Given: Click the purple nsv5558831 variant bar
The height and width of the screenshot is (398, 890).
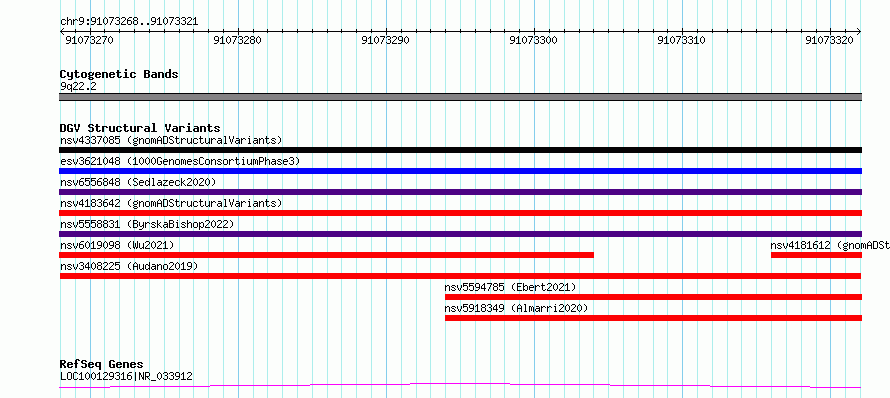Looking at the screenshot, I should tap(460, 234).
